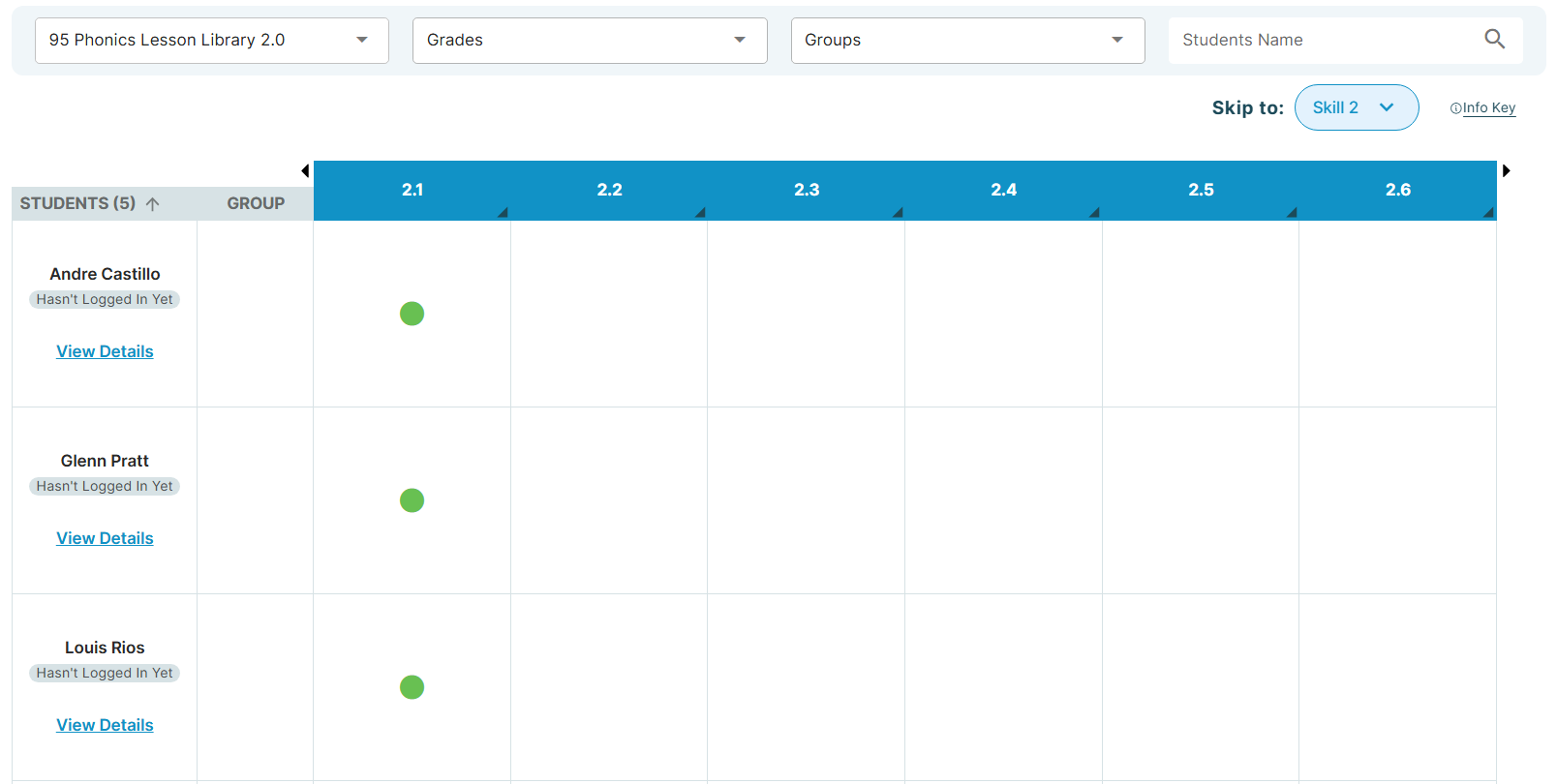Open the Grades dropdown

point(590,41)
